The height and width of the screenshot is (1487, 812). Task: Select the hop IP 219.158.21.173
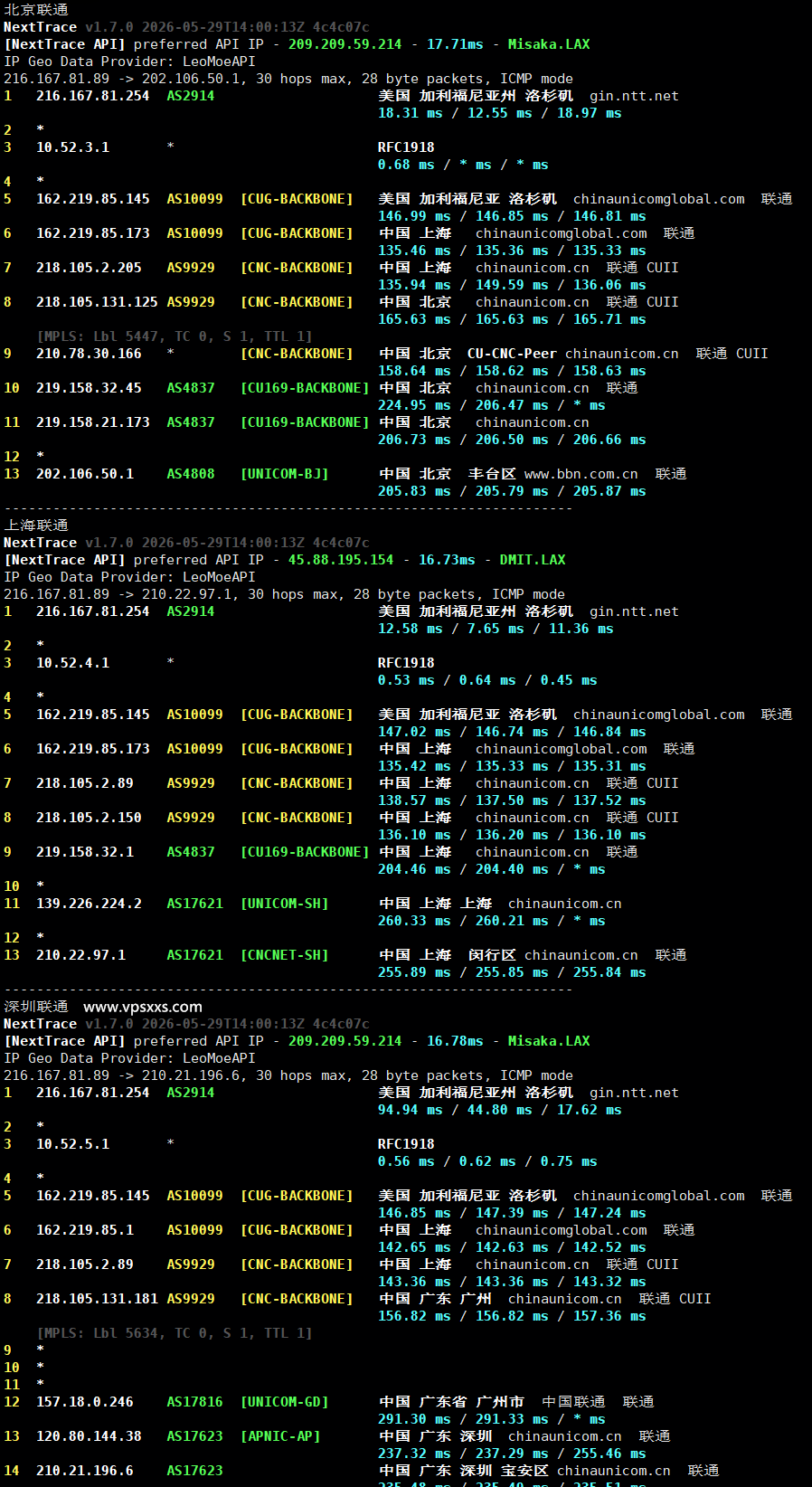[x=93, y=422]
